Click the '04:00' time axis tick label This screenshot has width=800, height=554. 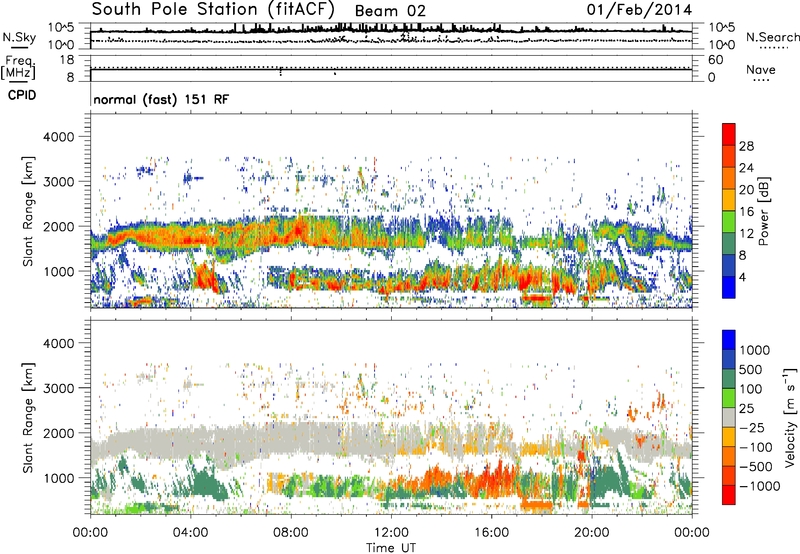pyautogui.click(x=191, y=533)
